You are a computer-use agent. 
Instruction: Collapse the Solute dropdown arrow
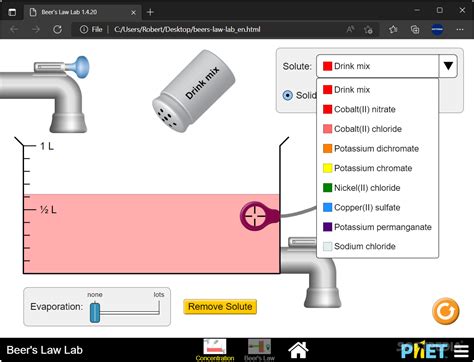click(448, 66)
